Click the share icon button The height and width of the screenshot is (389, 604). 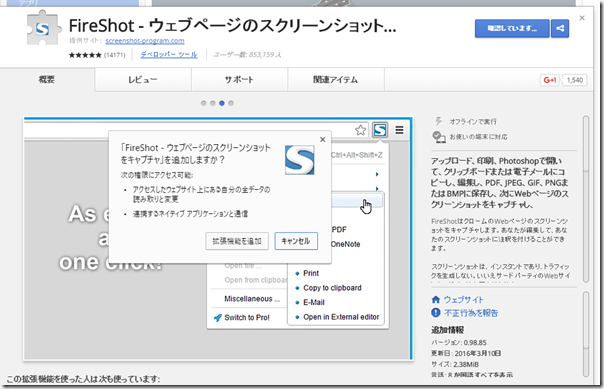click(x=560, y=29)
